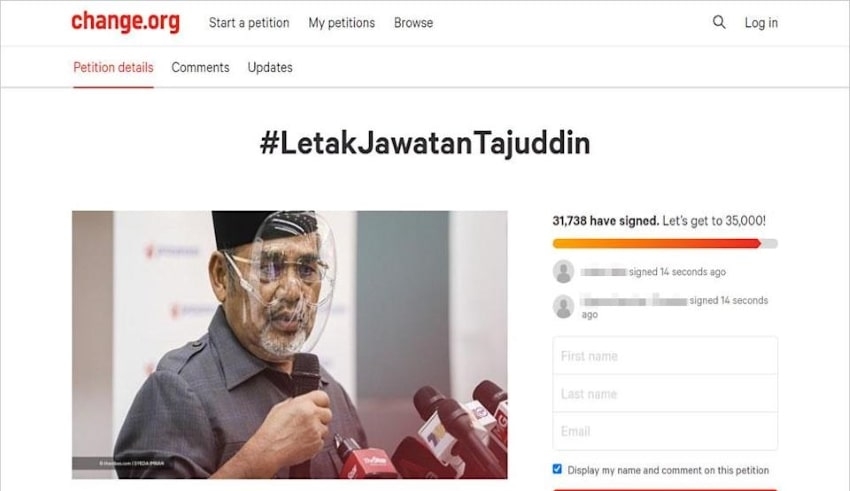The image size is (850, 491).
Task: Switch to the Comments tab
Action: [200, 67]
